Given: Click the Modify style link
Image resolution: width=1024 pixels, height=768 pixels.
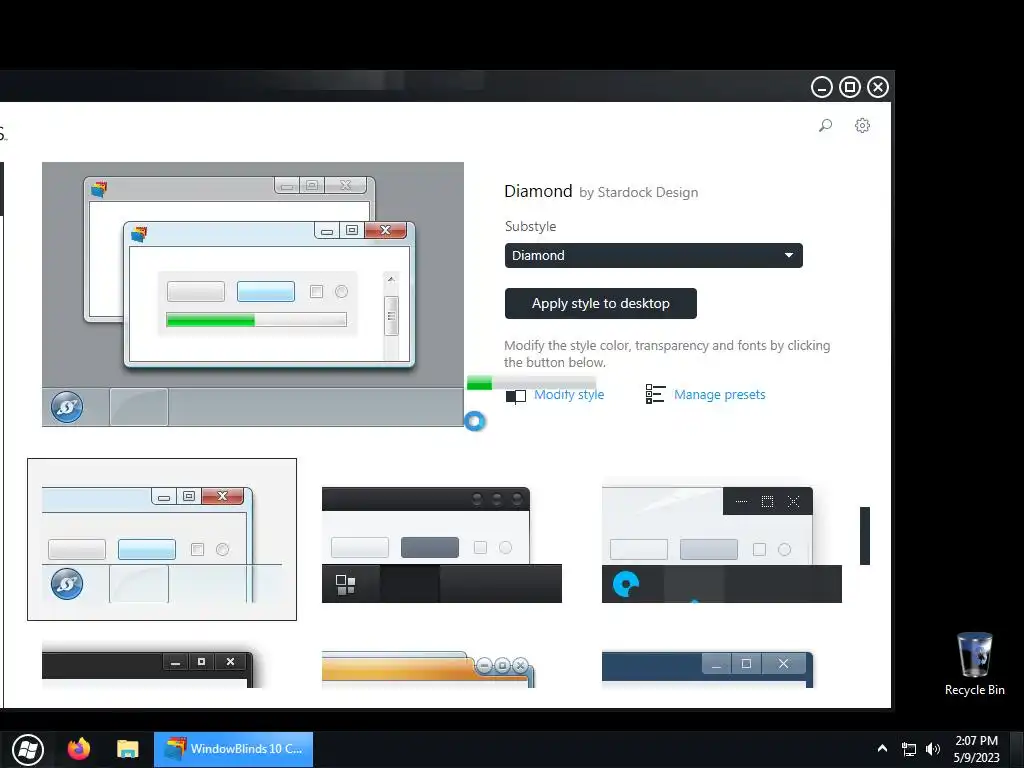Looking at the screenshot, I should coord(569,394).
